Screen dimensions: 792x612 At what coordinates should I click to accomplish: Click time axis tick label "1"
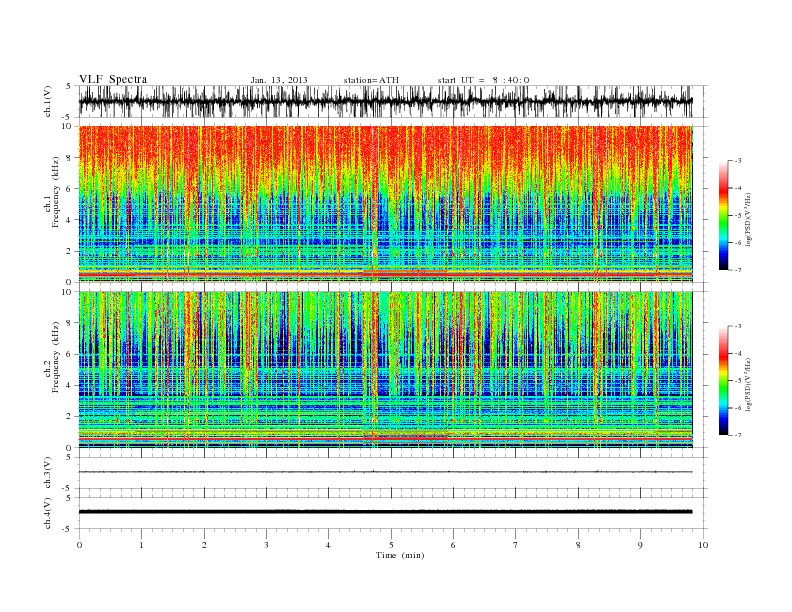pos(141,545)
